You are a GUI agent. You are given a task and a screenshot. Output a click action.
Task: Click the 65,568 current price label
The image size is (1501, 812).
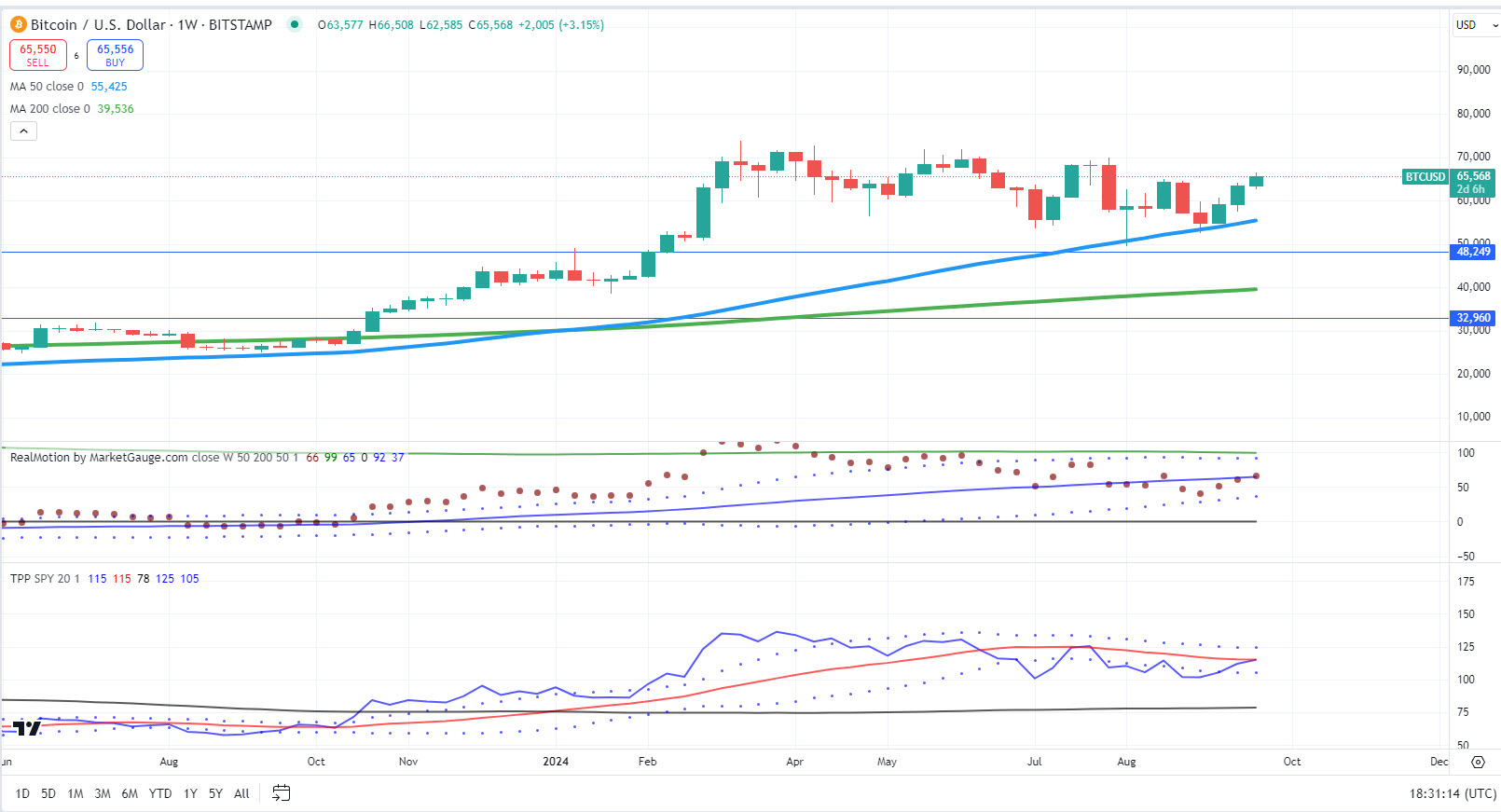(1473, 176)
